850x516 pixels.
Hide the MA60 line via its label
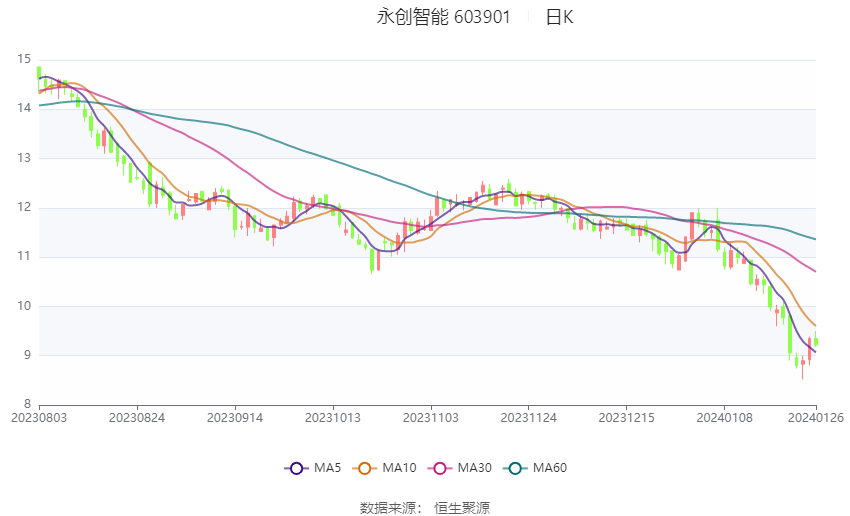point(550,468)
